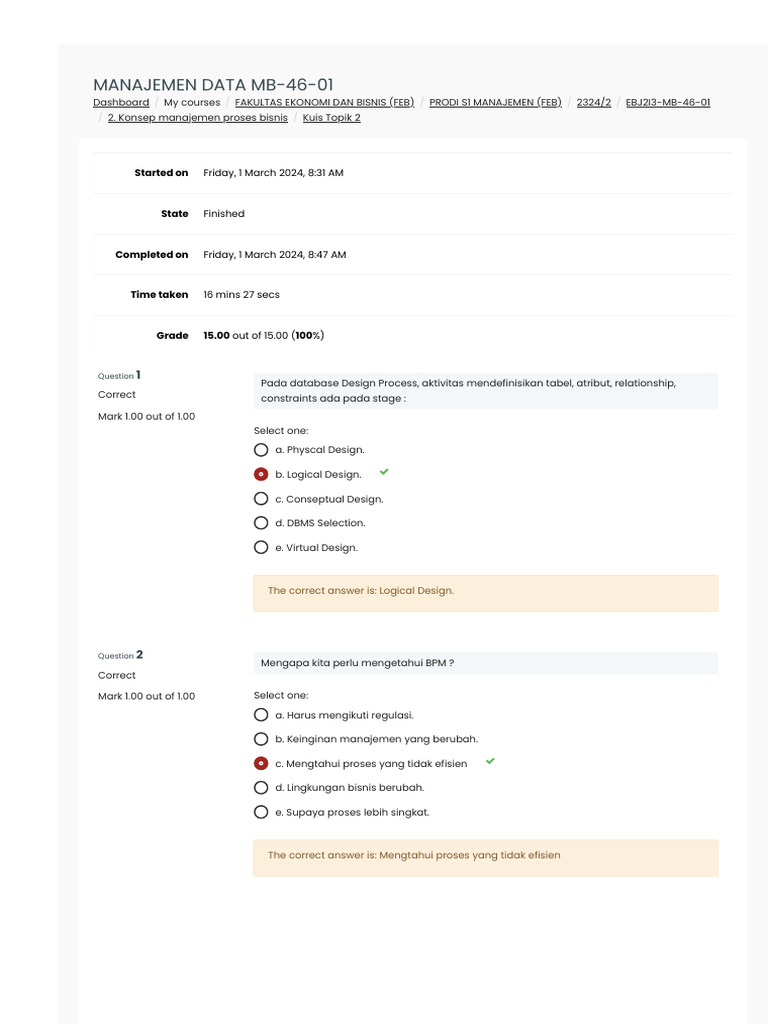Image resolution: width=768 pixels, height=1024 pixels.
Task: Select radio option a. Physcal Design
Action: coord(261,450)
